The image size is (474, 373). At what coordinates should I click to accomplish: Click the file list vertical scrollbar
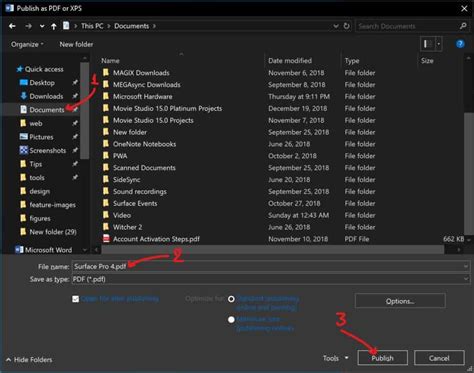[x=468, y=173]
